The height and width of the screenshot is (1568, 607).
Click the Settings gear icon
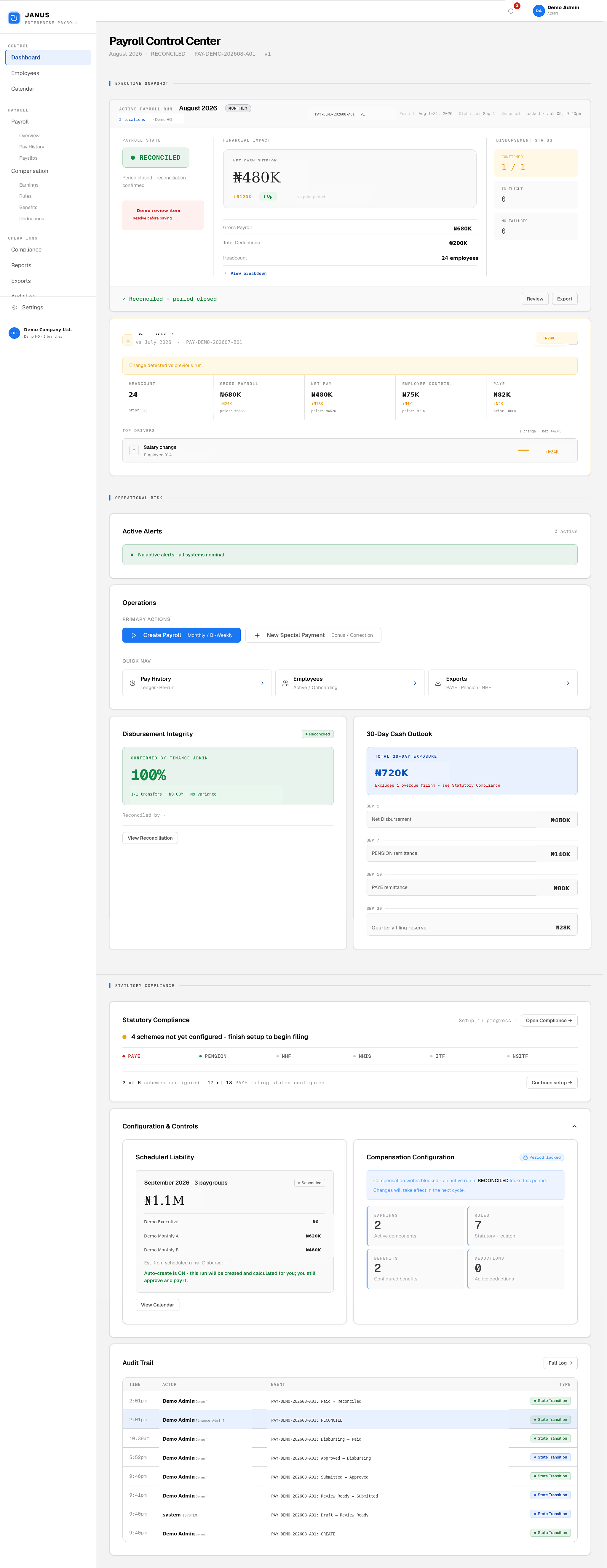tap(15, 307)
